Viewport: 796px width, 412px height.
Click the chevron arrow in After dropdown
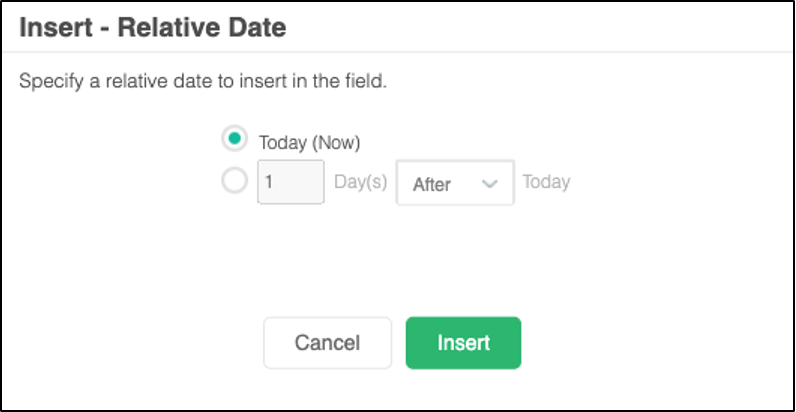tap(490, 184)
